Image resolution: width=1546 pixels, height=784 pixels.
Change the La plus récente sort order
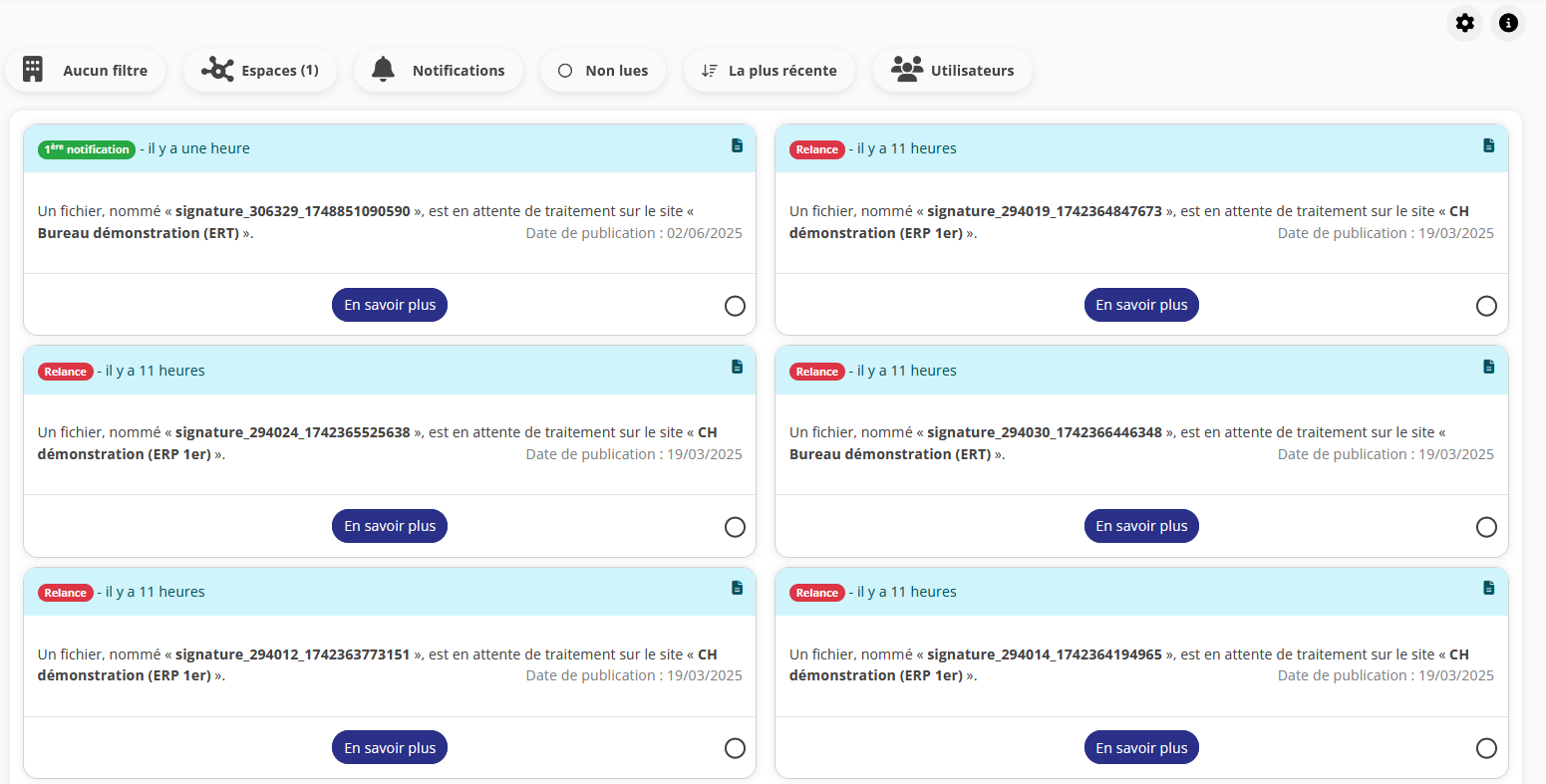click(x=770, y=71)
